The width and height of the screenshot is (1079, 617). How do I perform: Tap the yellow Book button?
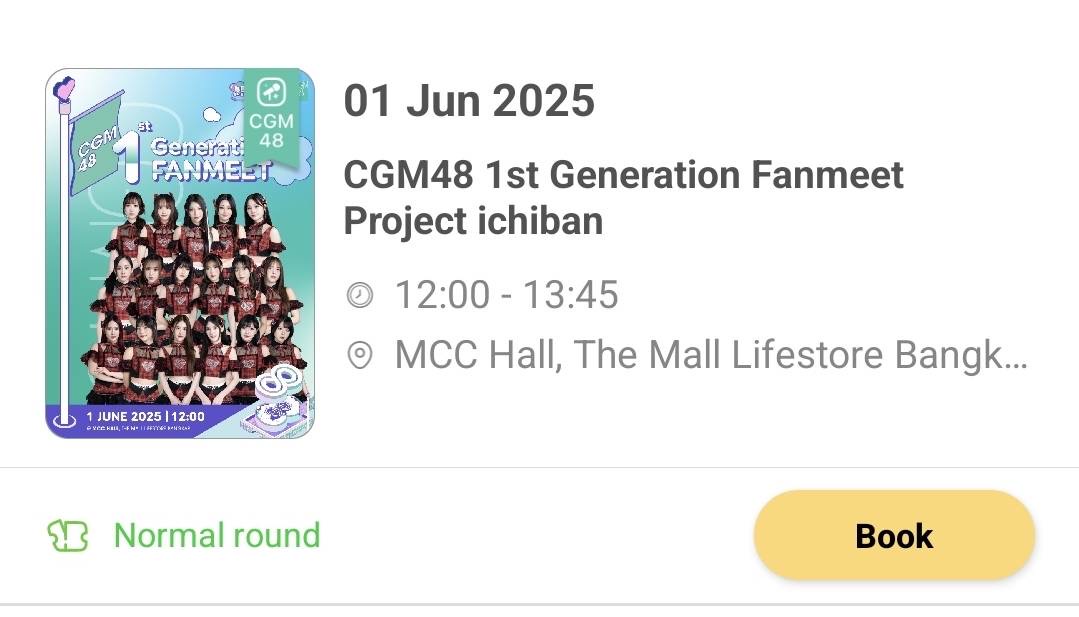894,534
